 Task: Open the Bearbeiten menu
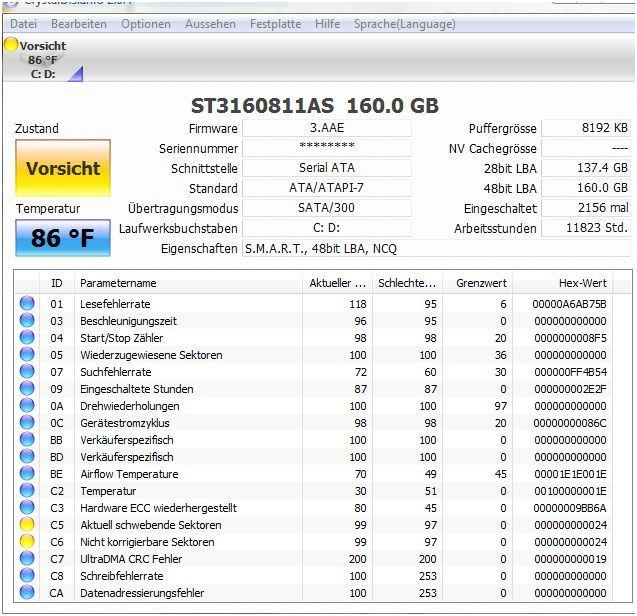tap(79, 24)
